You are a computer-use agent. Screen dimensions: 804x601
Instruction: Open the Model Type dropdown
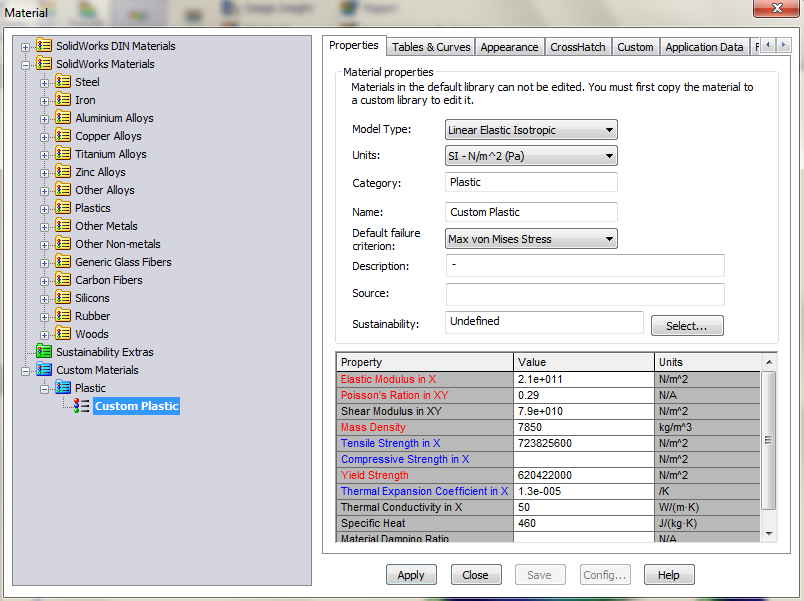tap(531, 130)
